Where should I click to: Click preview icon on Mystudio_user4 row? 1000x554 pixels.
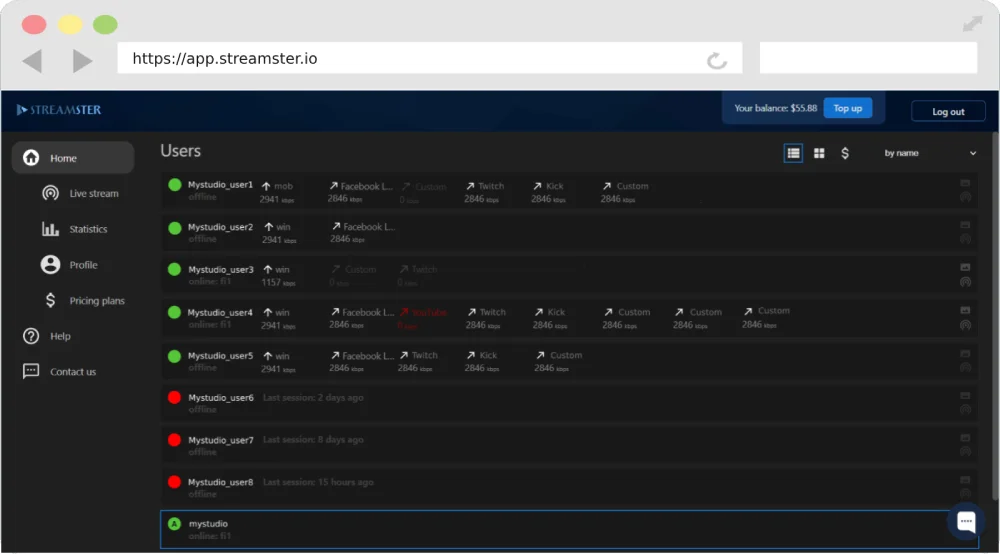[966, 310]
